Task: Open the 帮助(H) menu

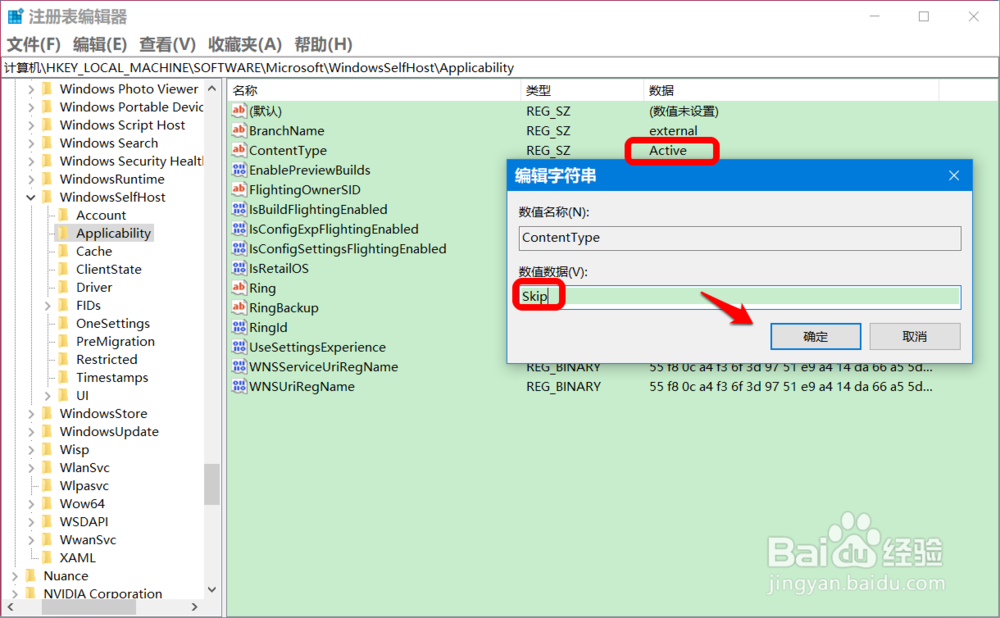Action: [323, 44]
